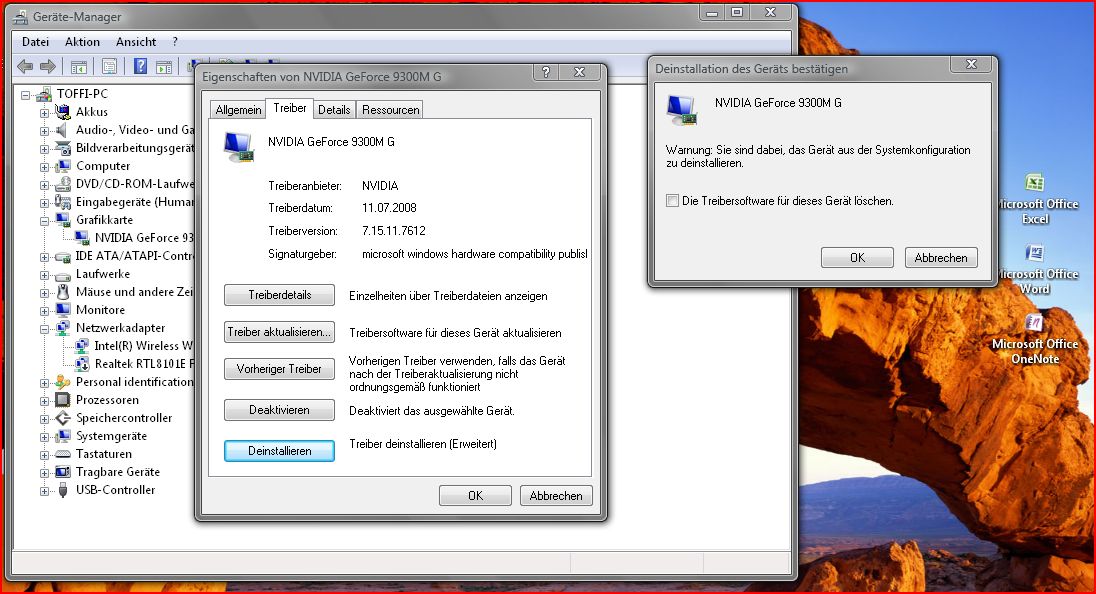Viewport: 1096px width, 594px height.
Task: Select the Grafikkarte display adapter icon
Action: [63, 220]
